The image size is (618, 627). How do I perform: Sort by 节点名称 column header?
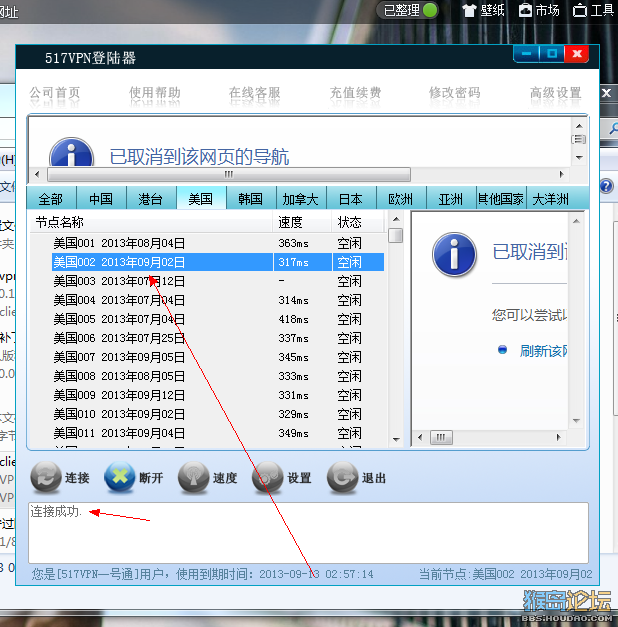151,222
